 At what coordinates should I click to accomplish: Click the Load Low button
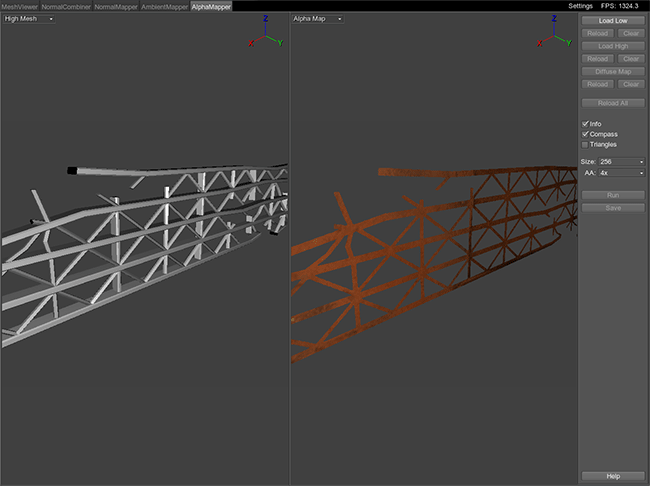coord(613,20)
